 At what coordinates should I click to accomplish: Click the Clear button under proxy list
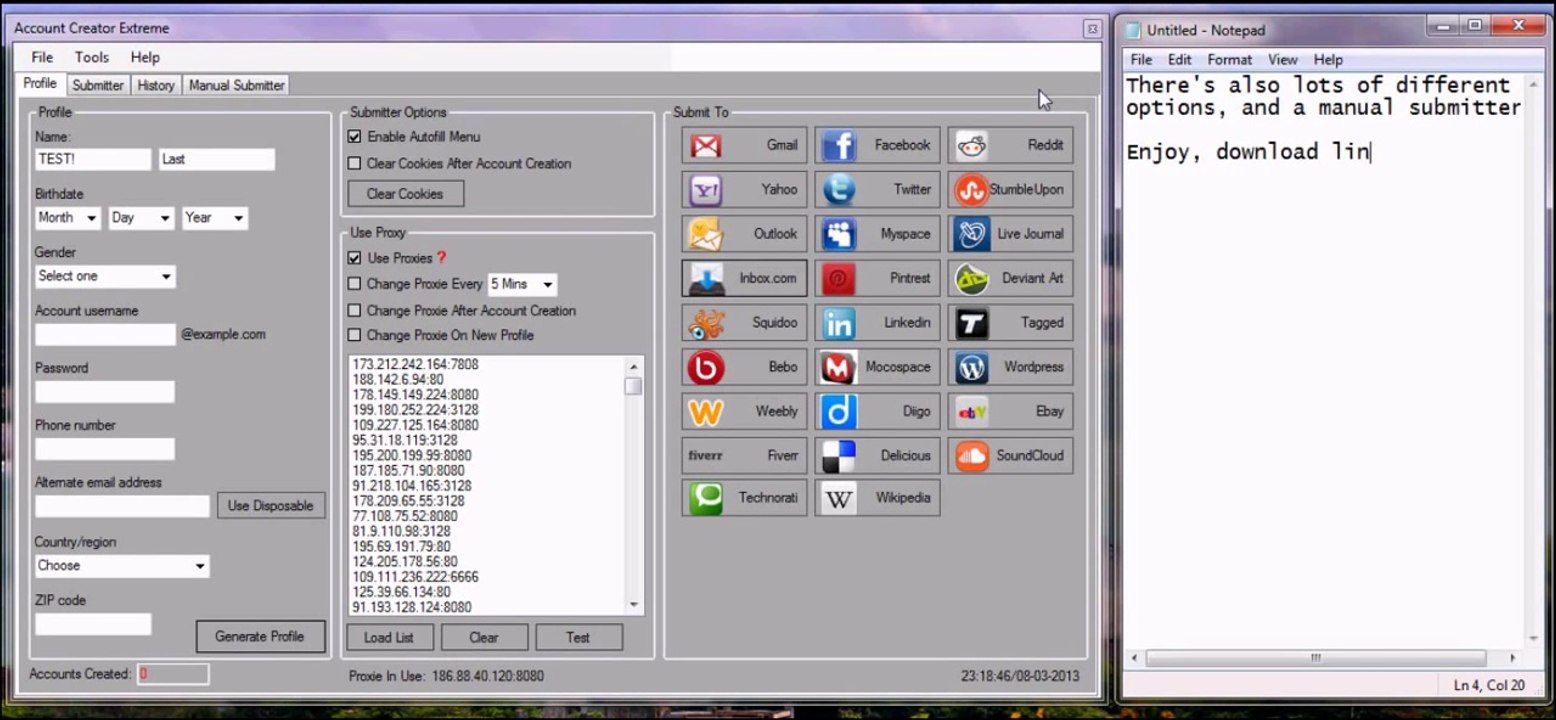(484, 638)
